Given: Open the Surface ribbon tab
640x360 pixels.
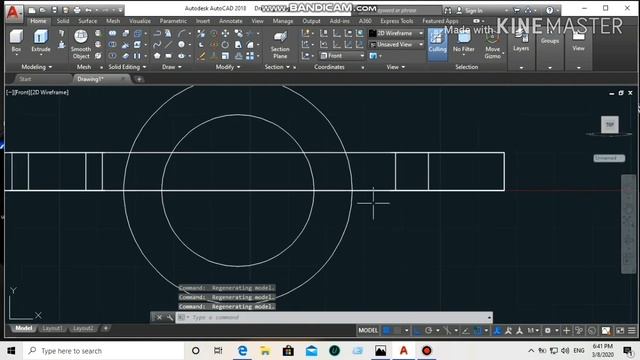Looking at the screenshot, I should (x=87, y=21).
